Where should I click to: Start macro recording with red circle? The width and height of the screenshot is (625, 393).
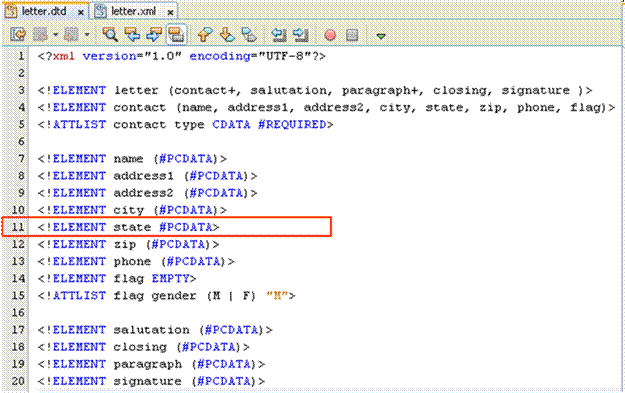coord(330,35)
